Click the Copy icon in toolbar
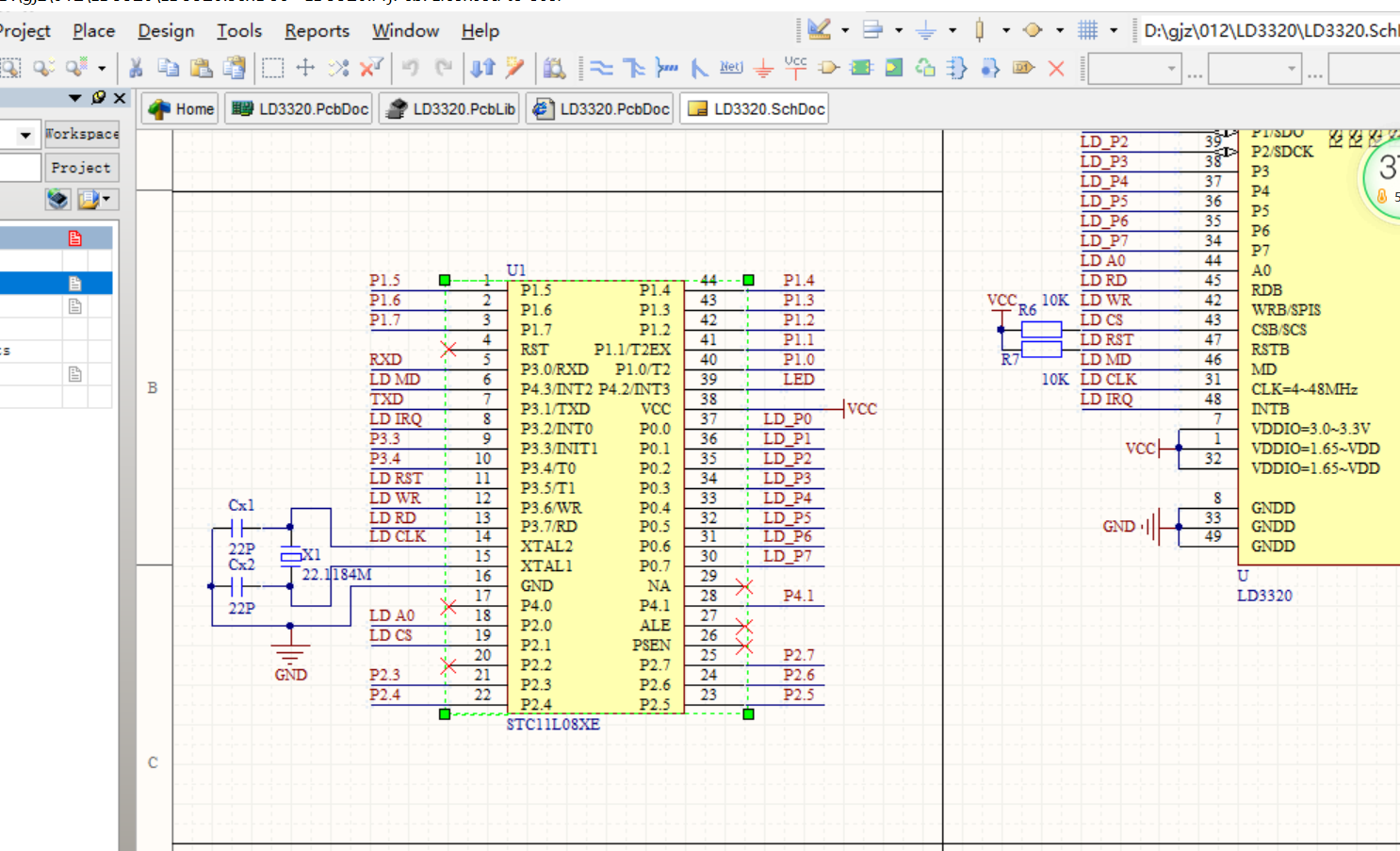The width and height of the screenshot is (1400, 851). point(169,68)
